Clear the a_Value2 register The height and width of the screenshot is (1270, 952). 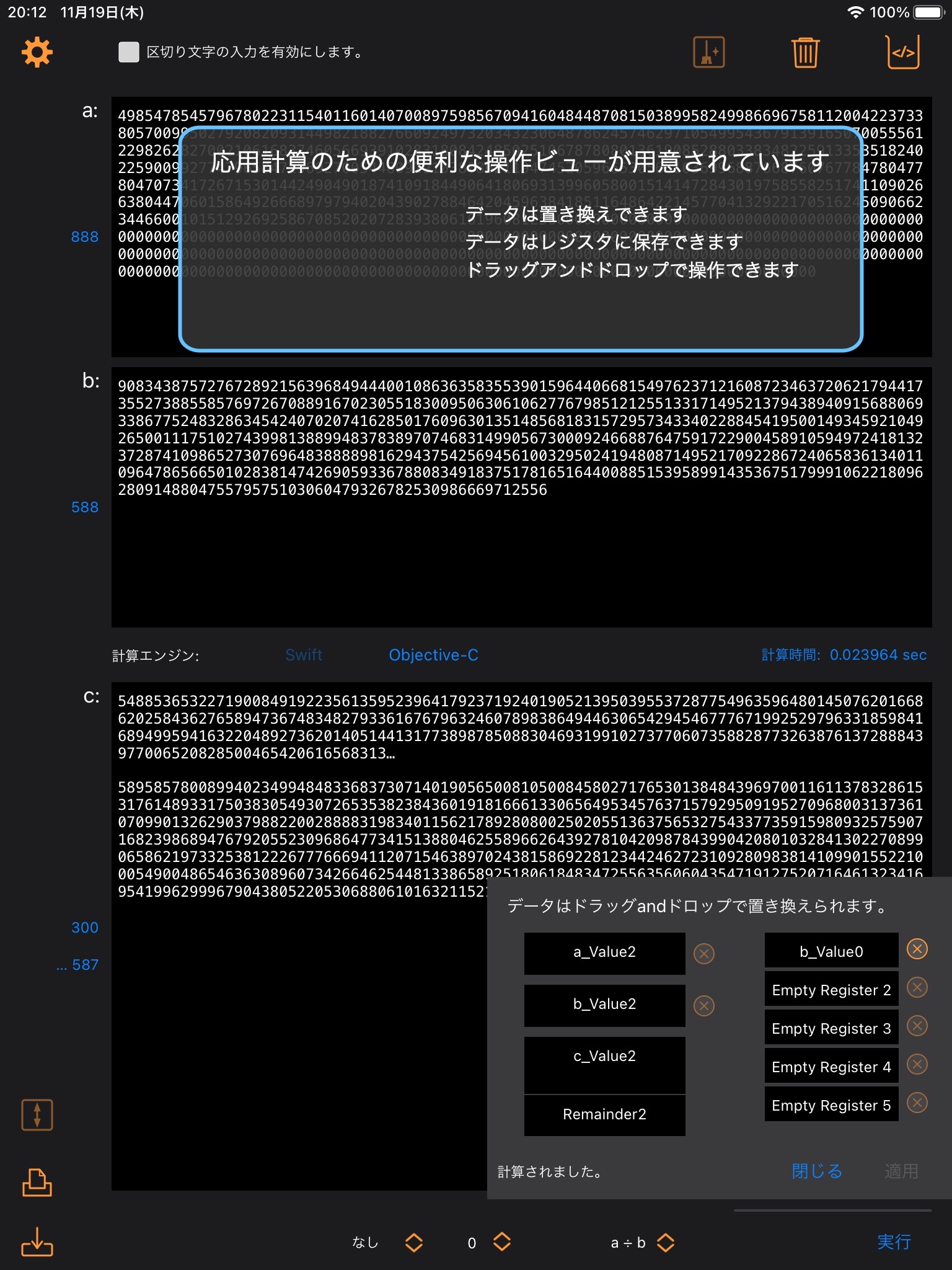[703, 953]
